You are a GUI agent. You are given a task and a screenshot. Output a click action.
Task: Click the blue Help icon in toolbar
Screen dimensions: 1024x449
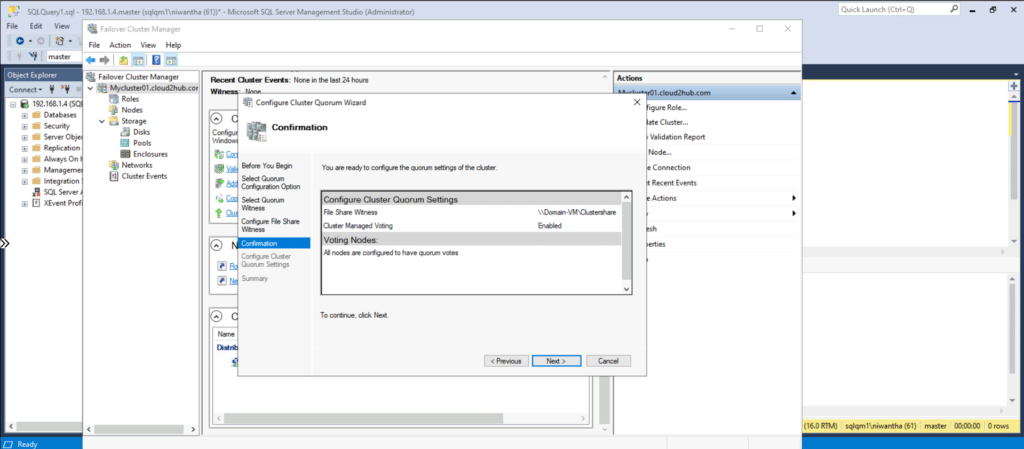[156, 60]
